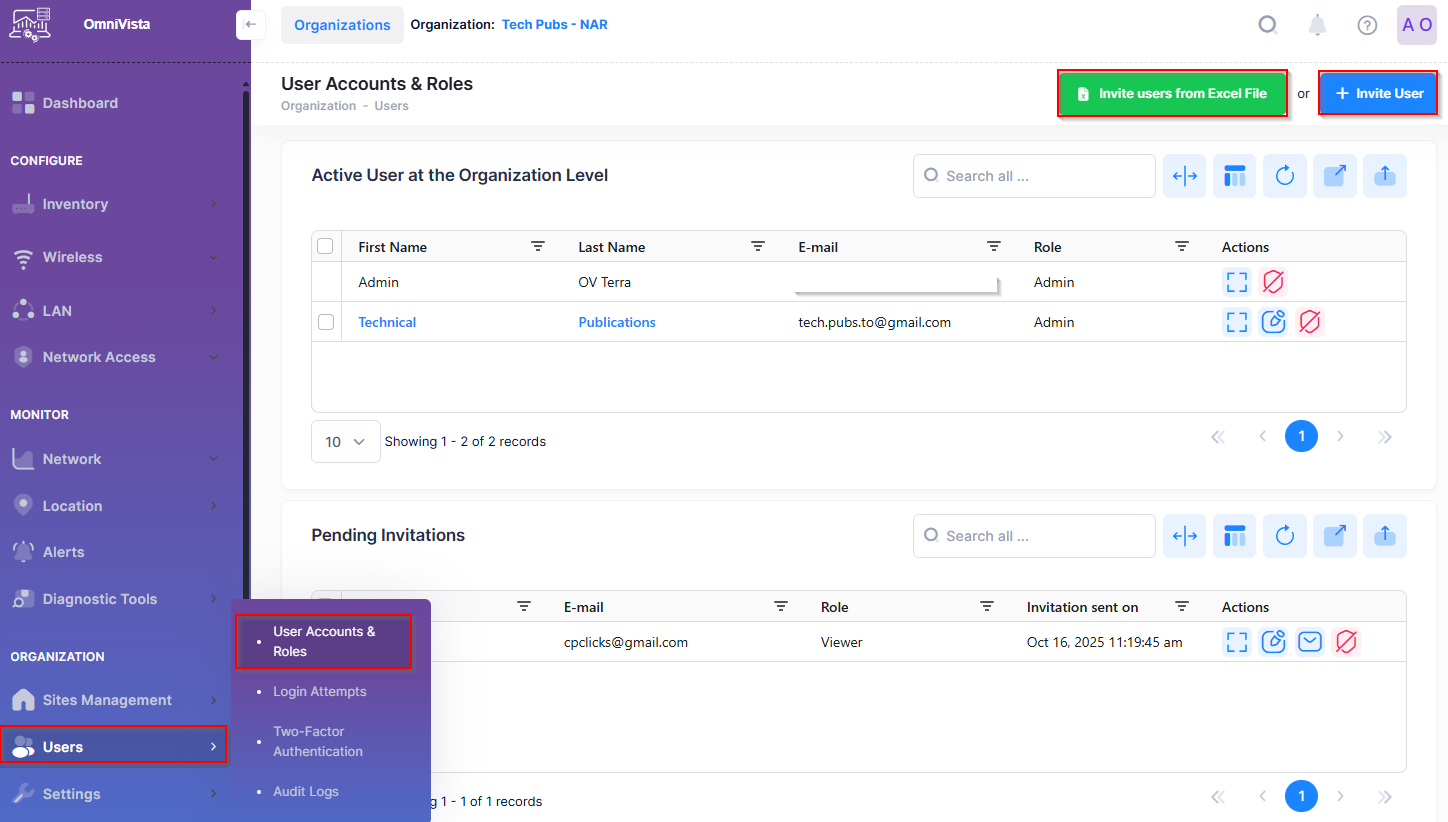Click the Invite User button

[x=1378, y=93]
